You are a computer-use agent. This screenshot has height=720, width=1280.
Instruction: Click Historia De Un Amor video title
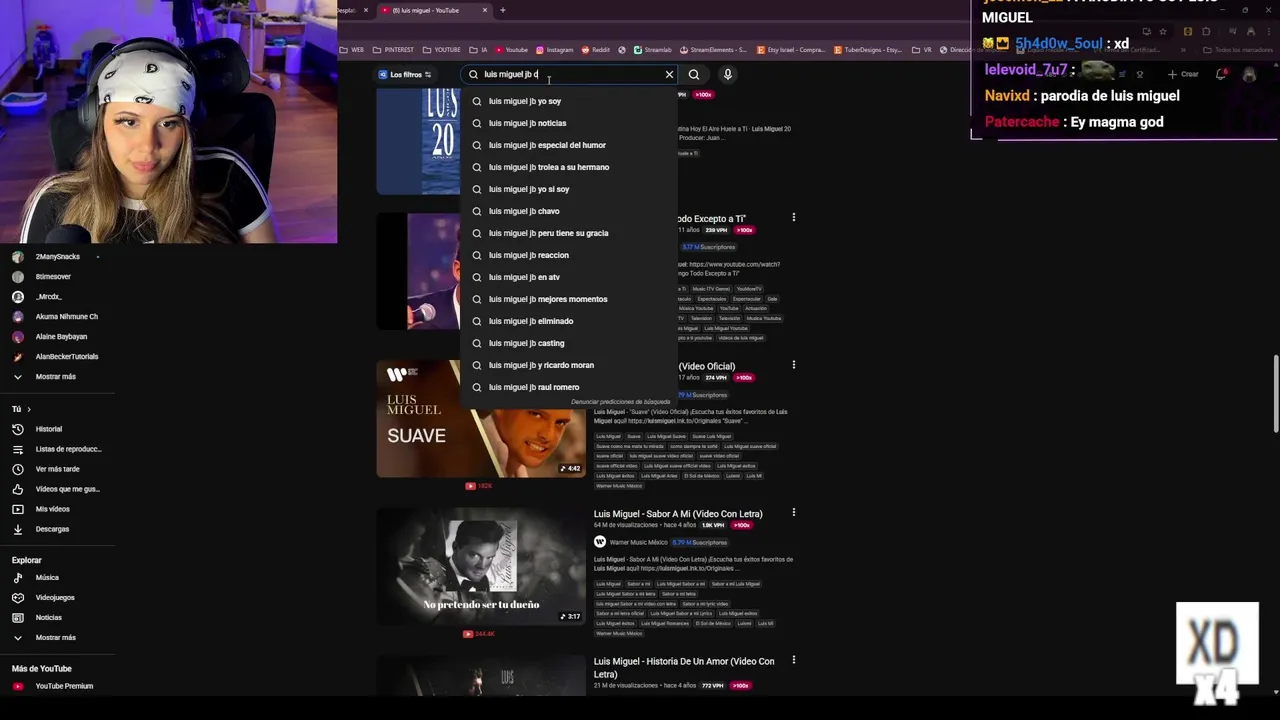coord(684,667)
